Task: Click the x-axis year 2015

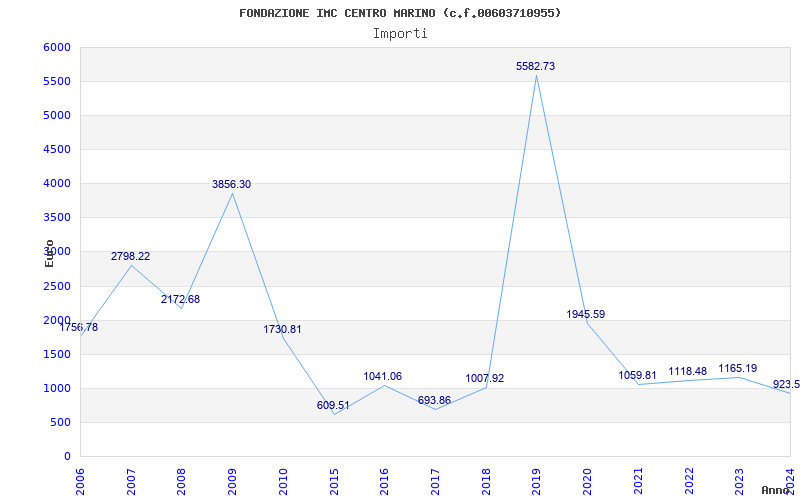Action: pos(334,482)
